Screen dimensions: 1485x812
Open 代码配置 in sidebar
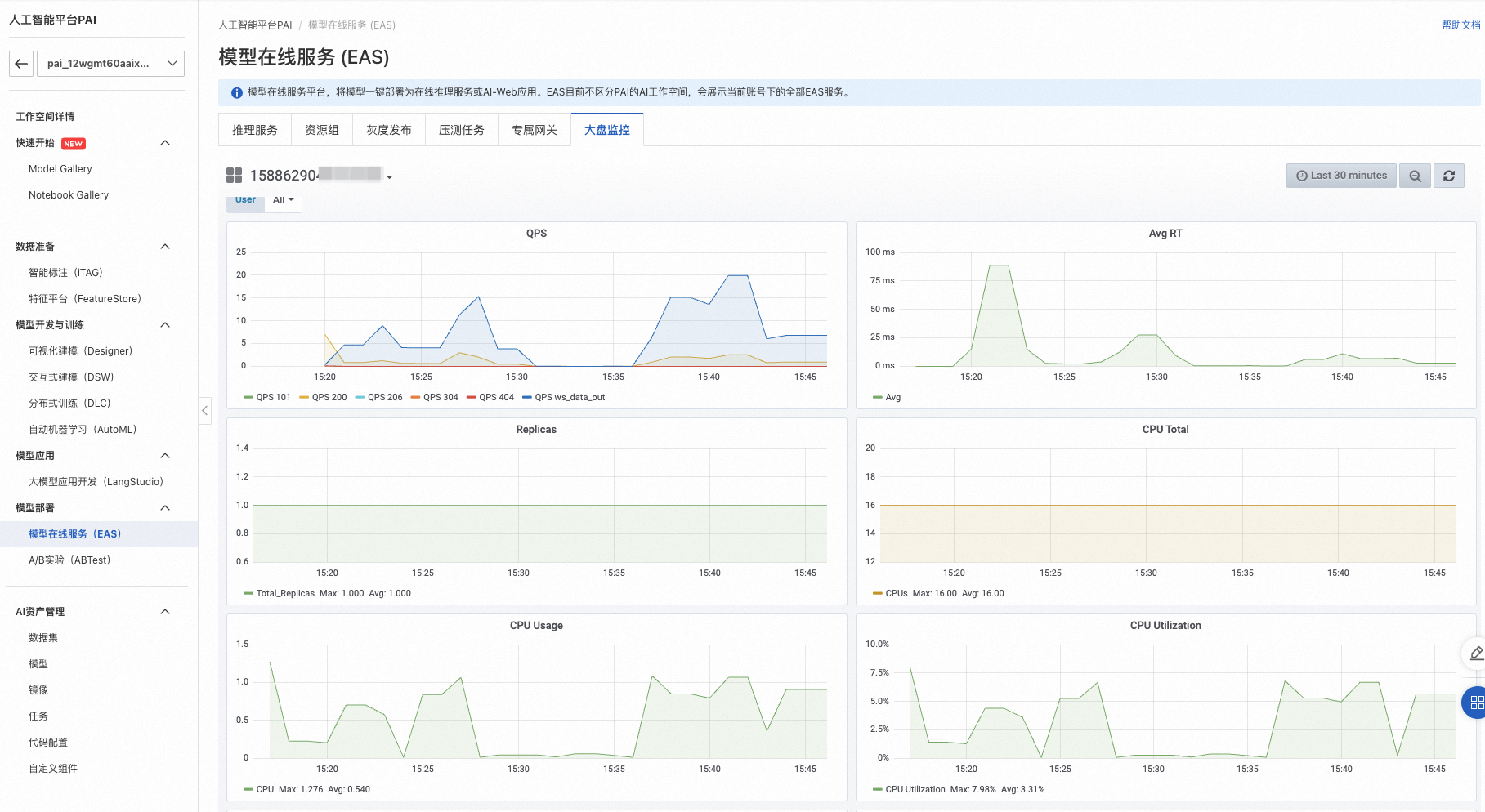pos(48,743)
